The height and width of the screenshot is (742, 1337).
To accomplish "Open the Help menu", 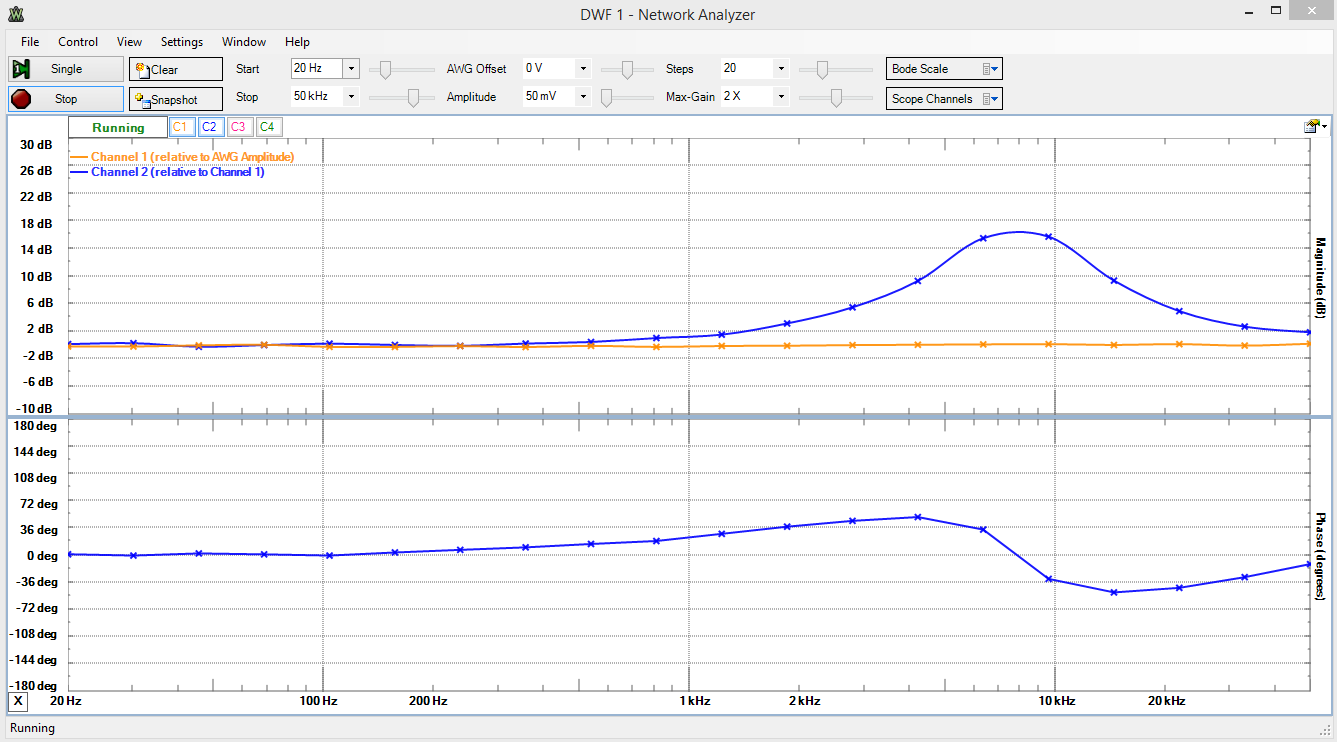I will [297, 42].
